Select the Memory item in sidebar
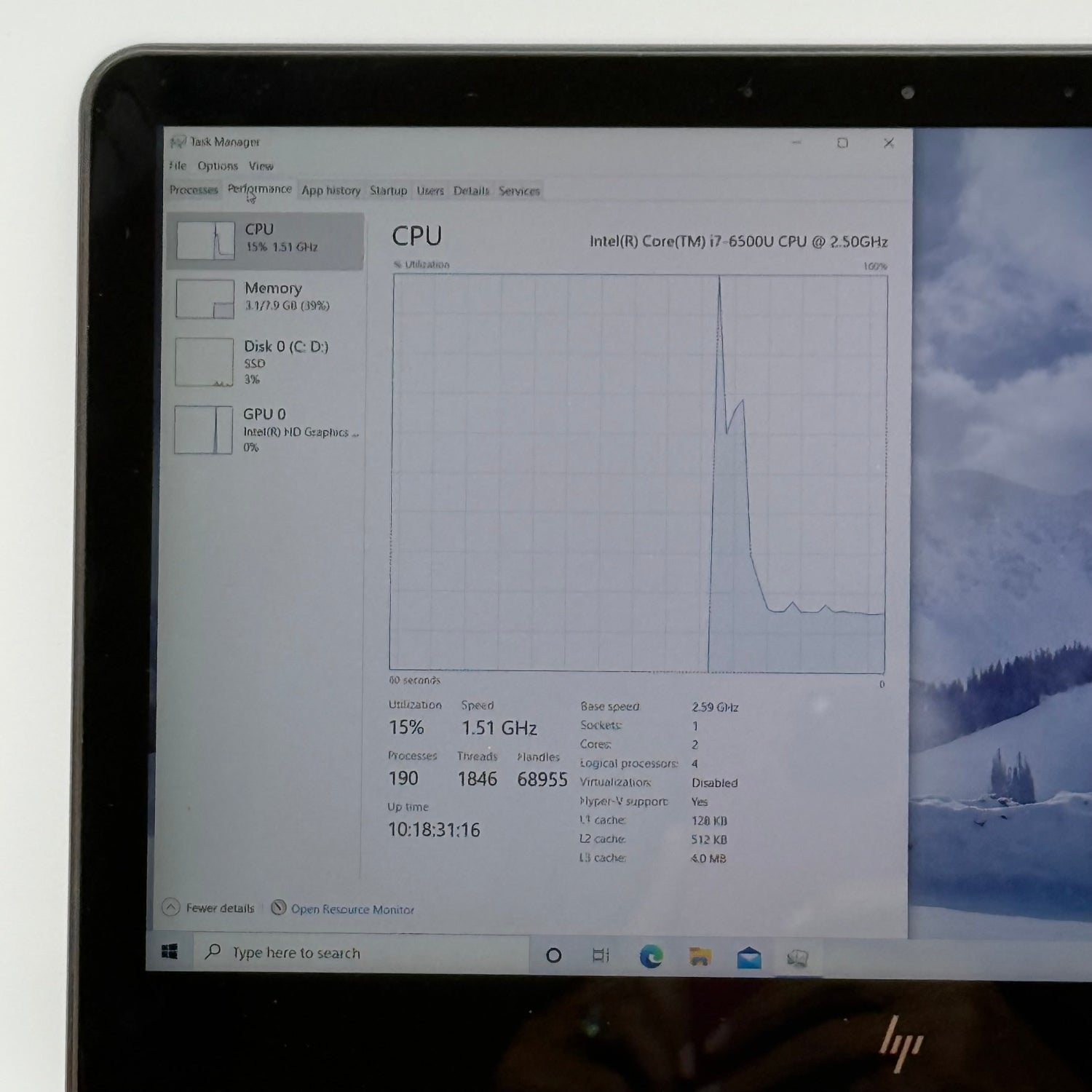Viewport: 1092px width, 1092px height. tap(266, 298)
